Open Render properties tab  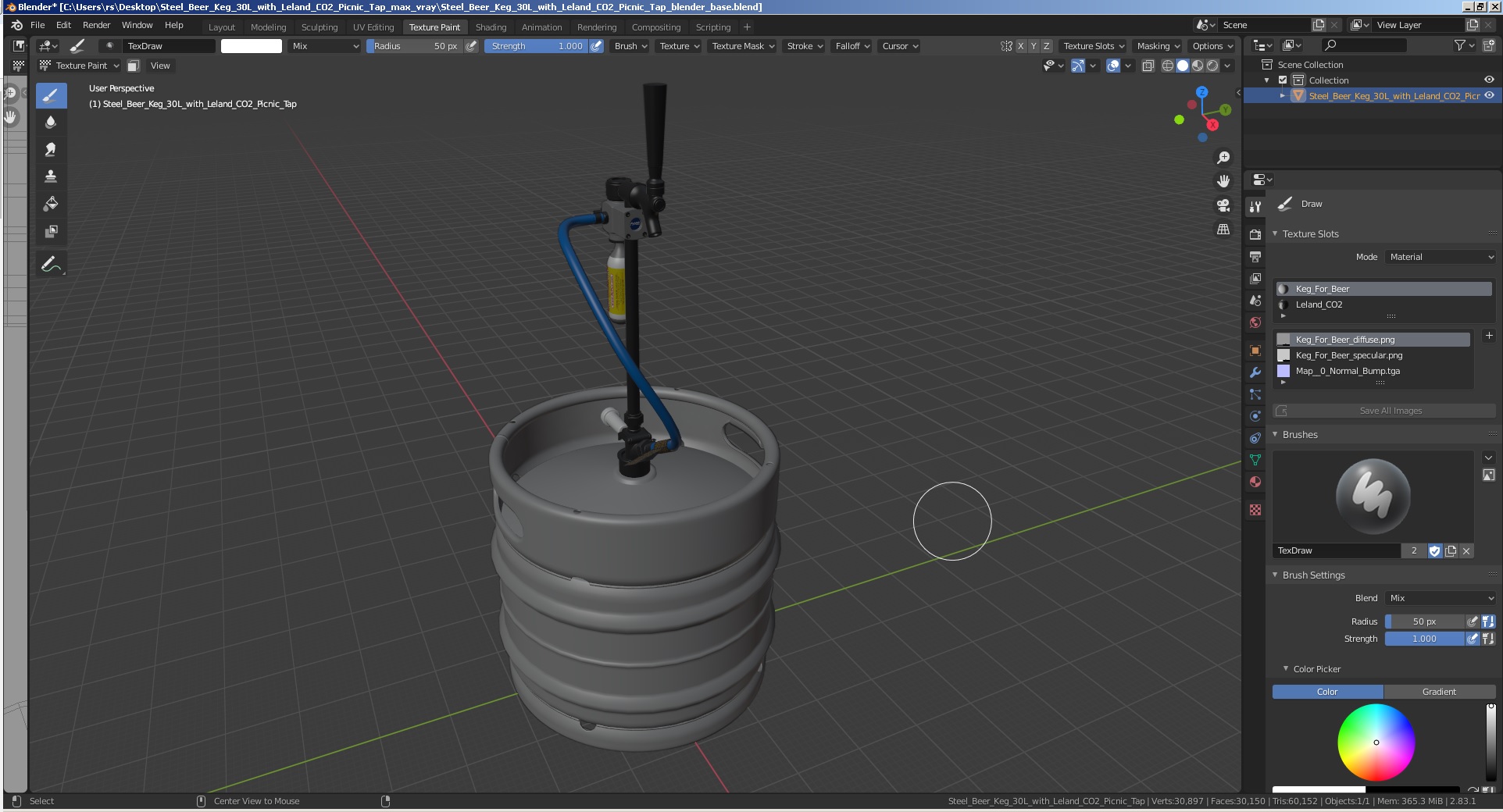(x=1255, y=234)
